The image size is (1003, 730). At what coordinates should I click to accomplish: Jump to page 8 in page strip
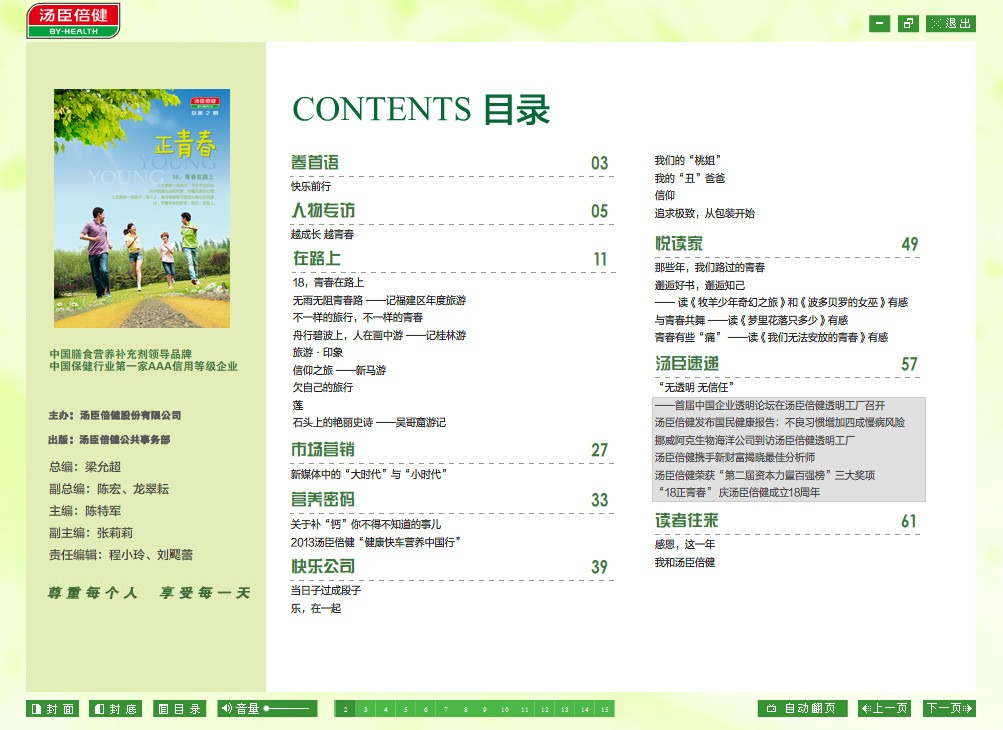click(x=465, y=709)
